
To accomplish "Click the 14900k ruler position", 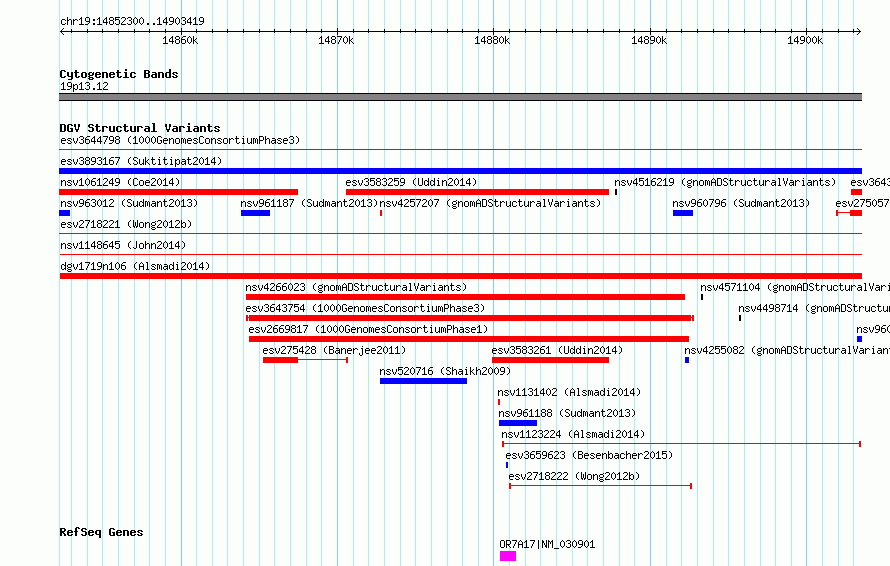I will pos(805,40).
